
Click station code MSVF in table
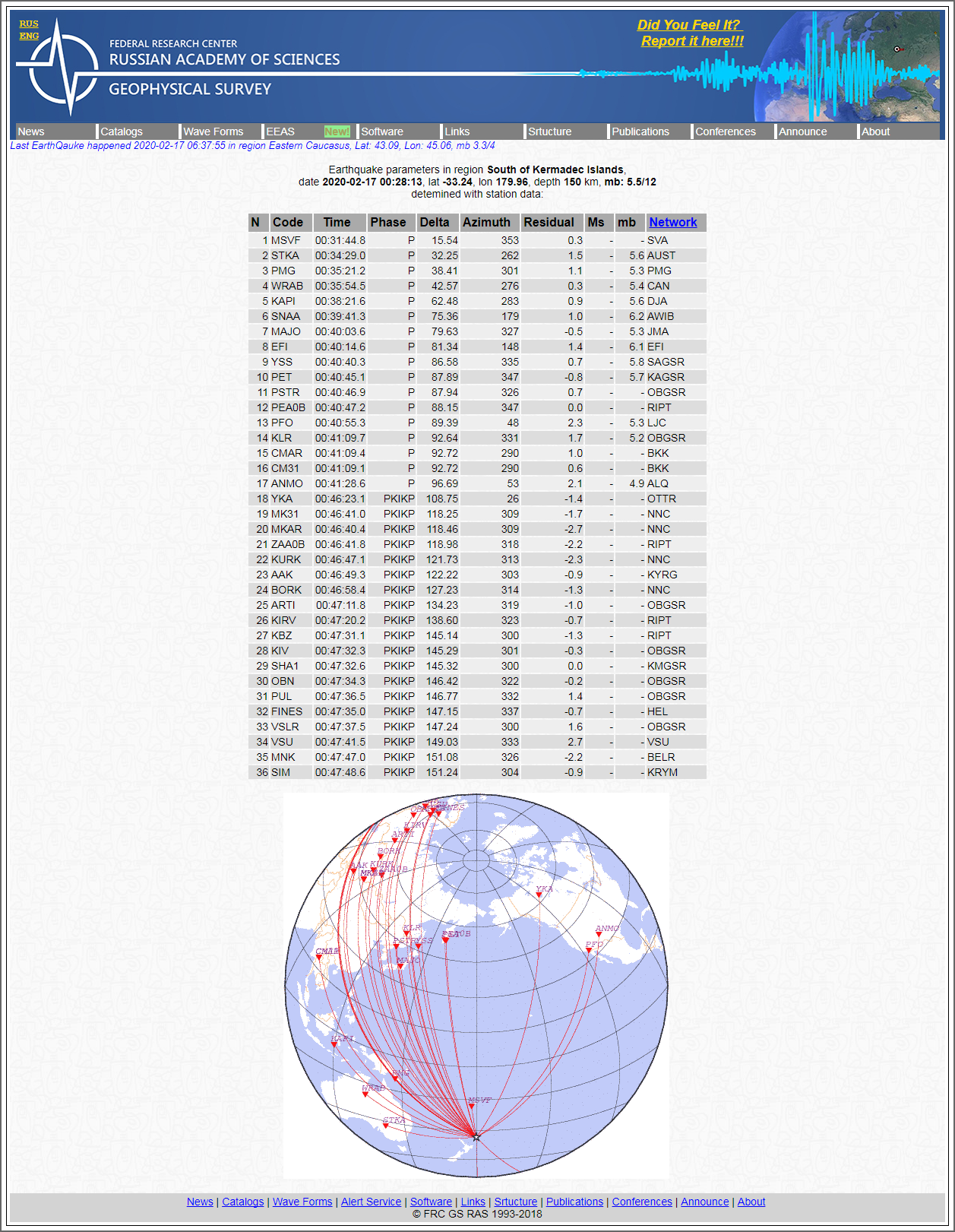click(x=286, y=240)
